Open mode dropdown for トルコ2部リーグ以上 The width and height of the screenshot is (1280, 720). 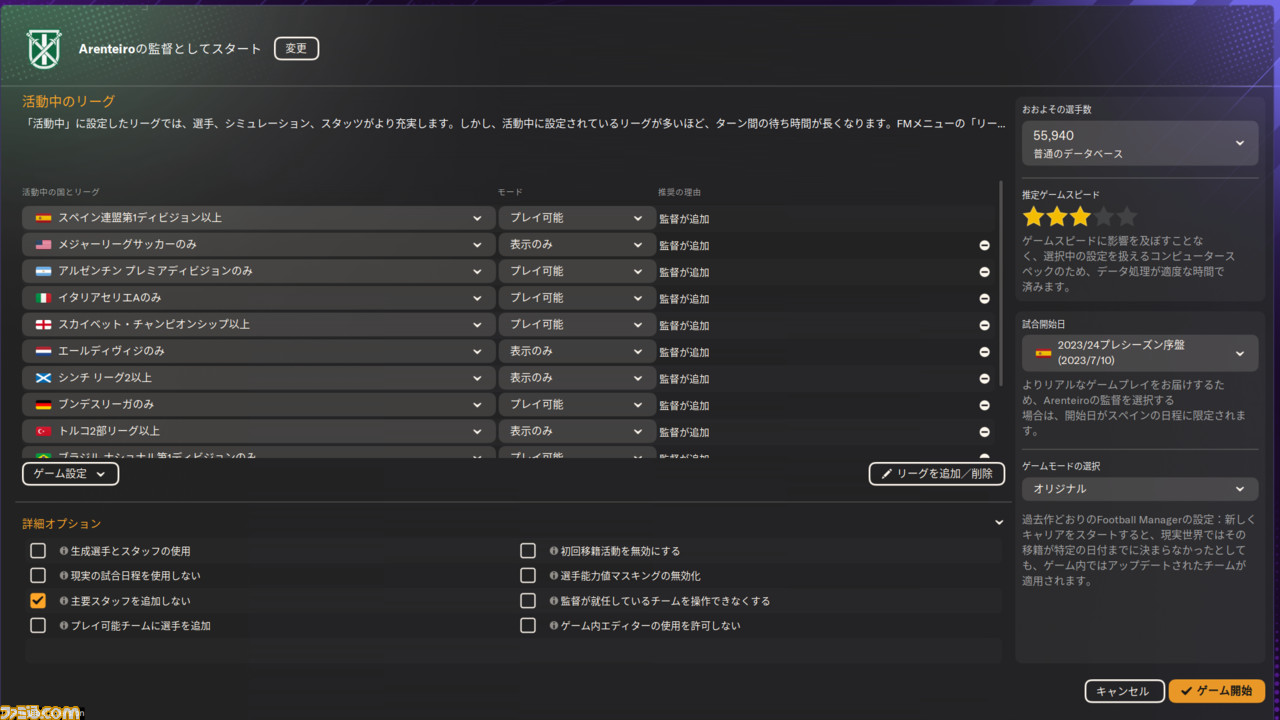[577, 432]
